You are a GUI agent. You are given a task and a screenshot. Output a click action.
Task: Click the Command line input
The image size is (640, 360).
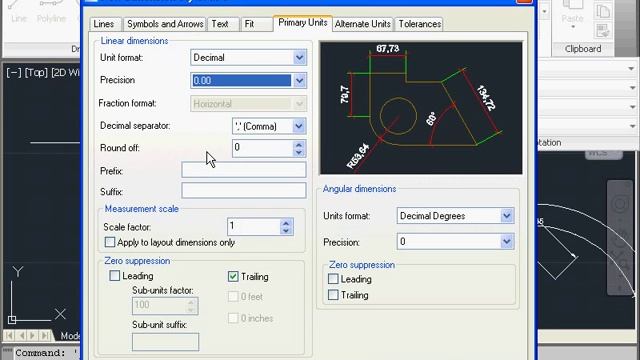[47, 353]
